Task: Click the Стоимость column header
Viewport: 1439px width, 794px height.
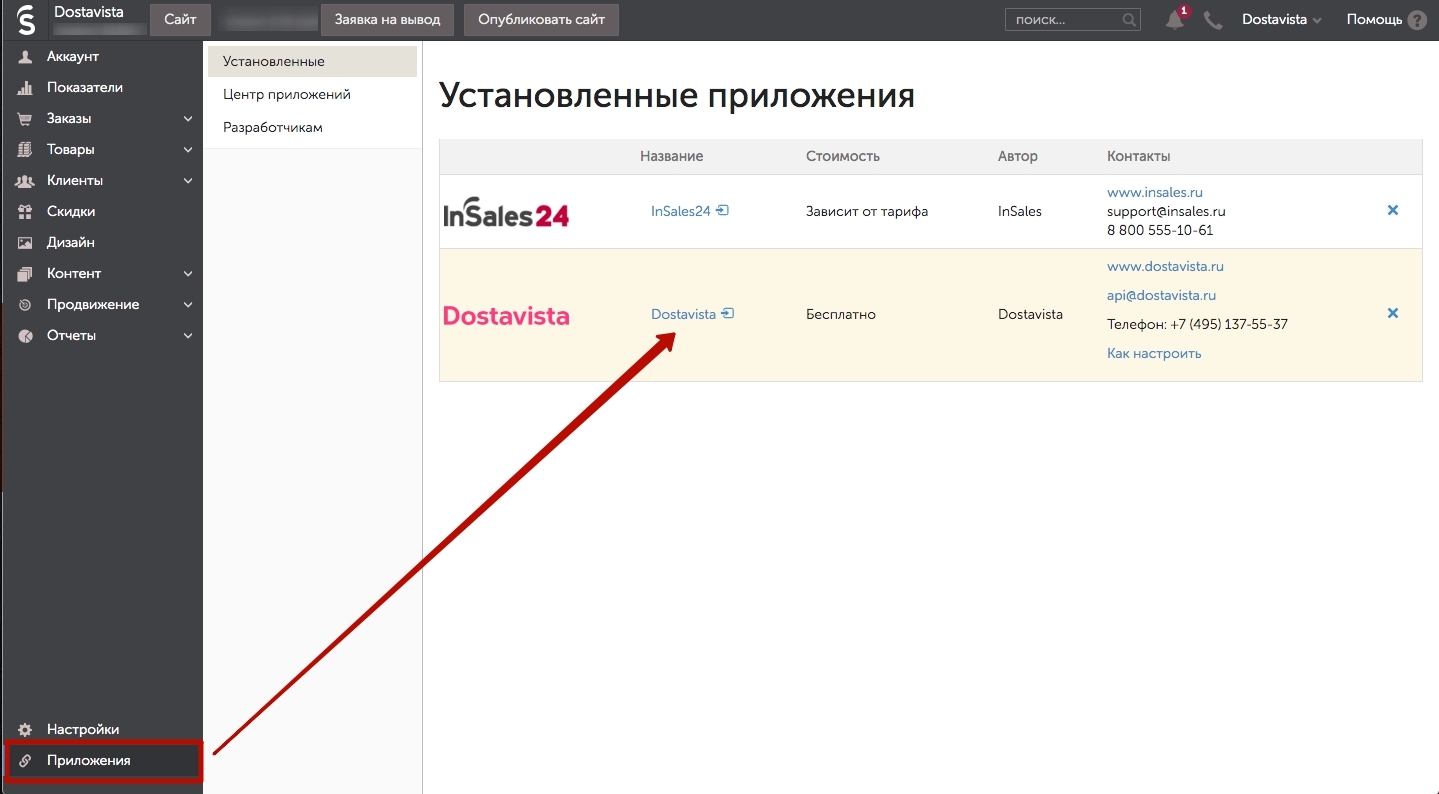Action: 843,157
